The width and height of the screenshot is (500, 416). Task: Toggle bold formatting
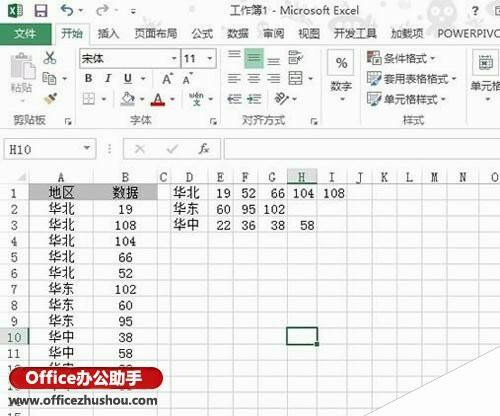point(88,79)
